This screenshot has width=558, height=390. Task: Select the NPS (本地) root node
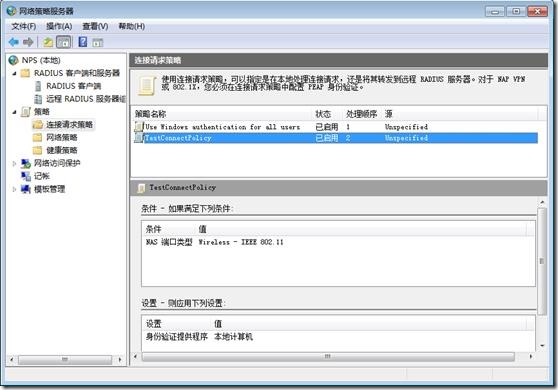point(41,60)
